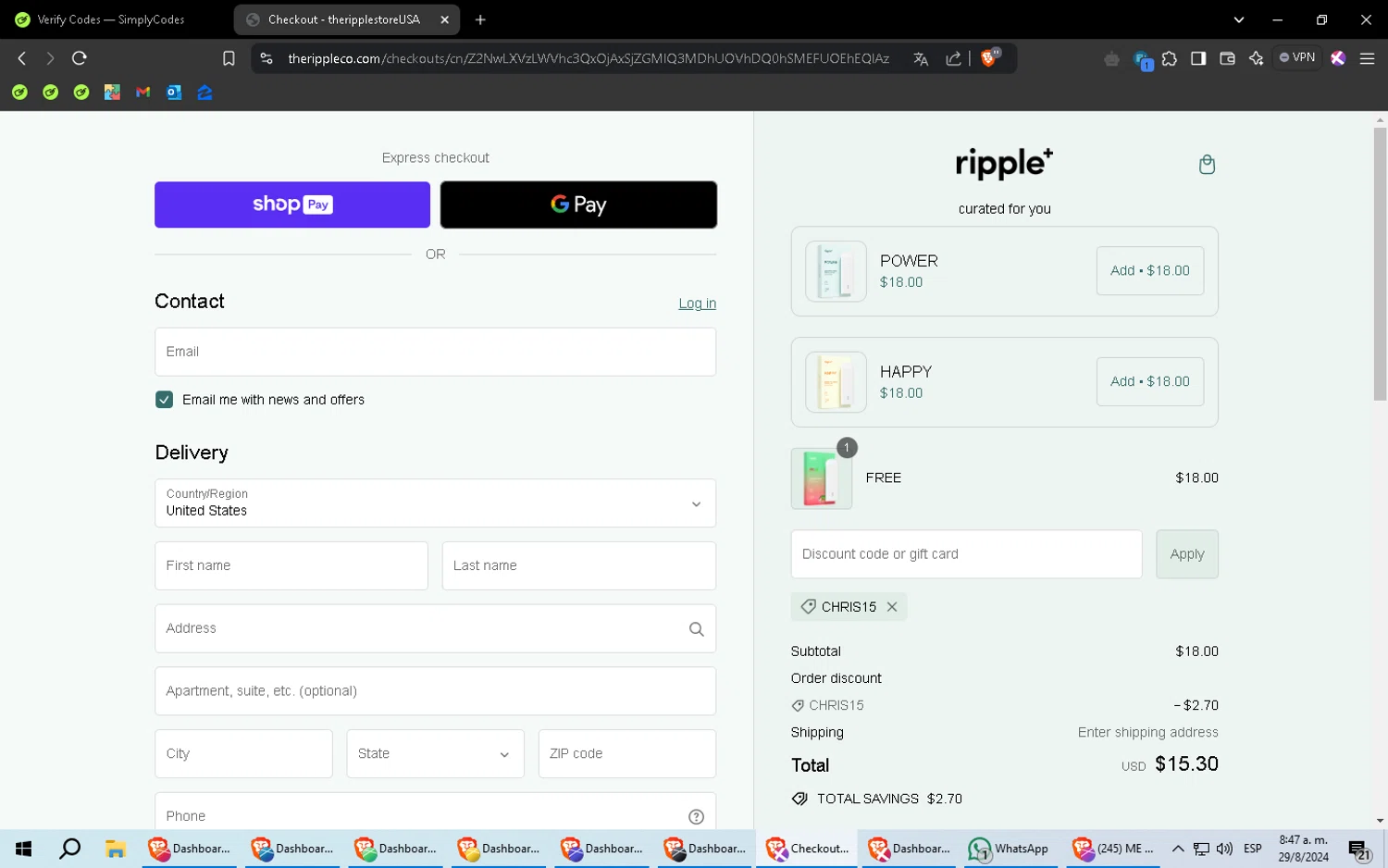Click the Log in link
The image size is (1388, 868).
(x=697, y=304)
